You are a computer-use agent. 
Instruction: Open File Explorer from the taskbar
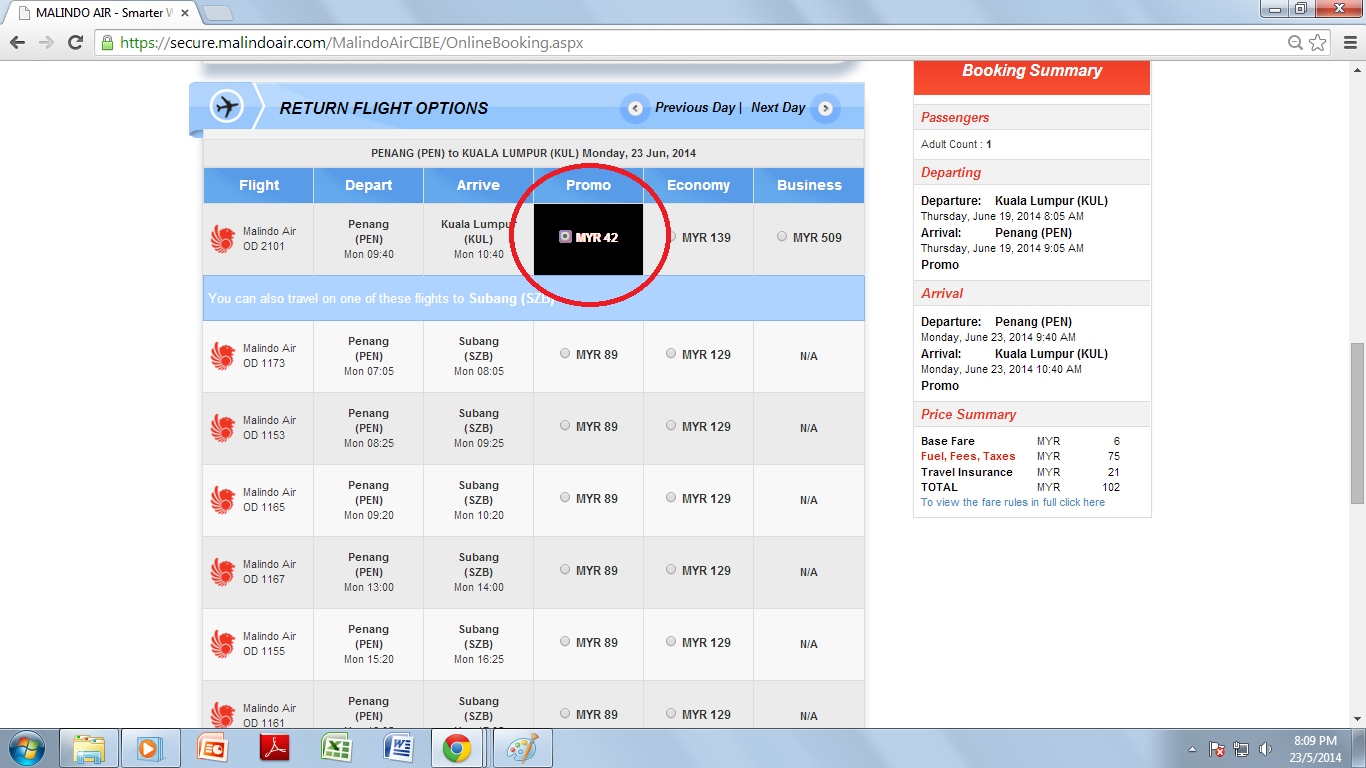click(x=89, y=749)
